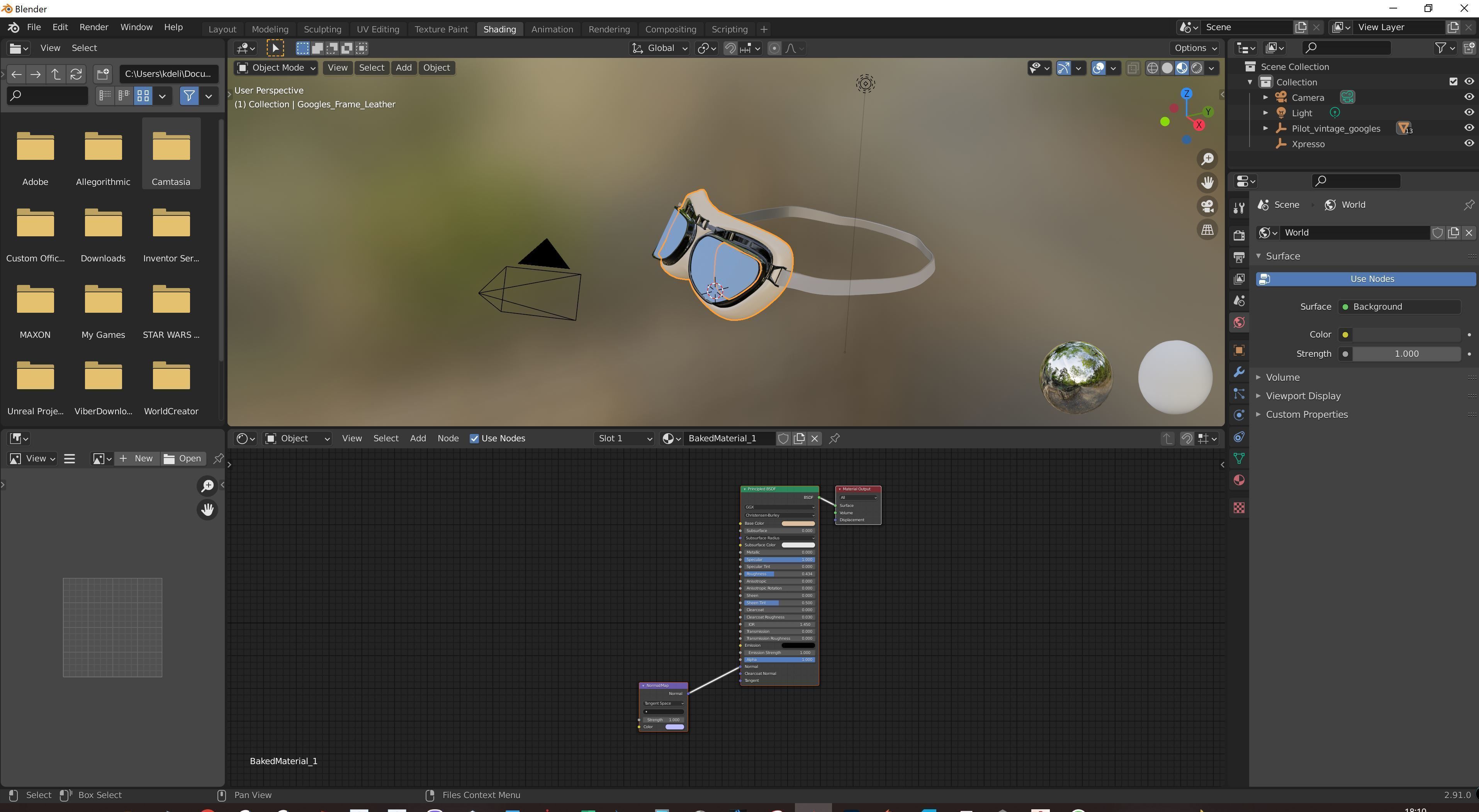Uncheck the Use Nodes checkbox
Image resolution: width=1479 pixels, height=812 pixels.
click(474, 438)
